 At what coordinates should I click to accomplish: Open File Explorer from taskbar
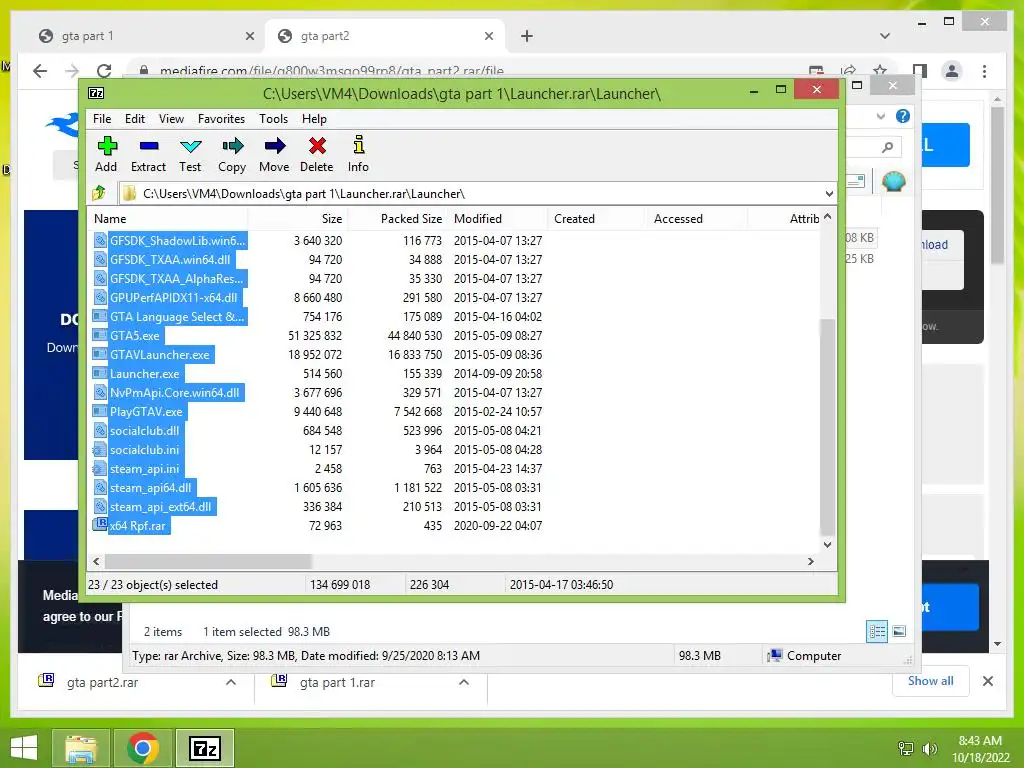[x=80, y=748]
